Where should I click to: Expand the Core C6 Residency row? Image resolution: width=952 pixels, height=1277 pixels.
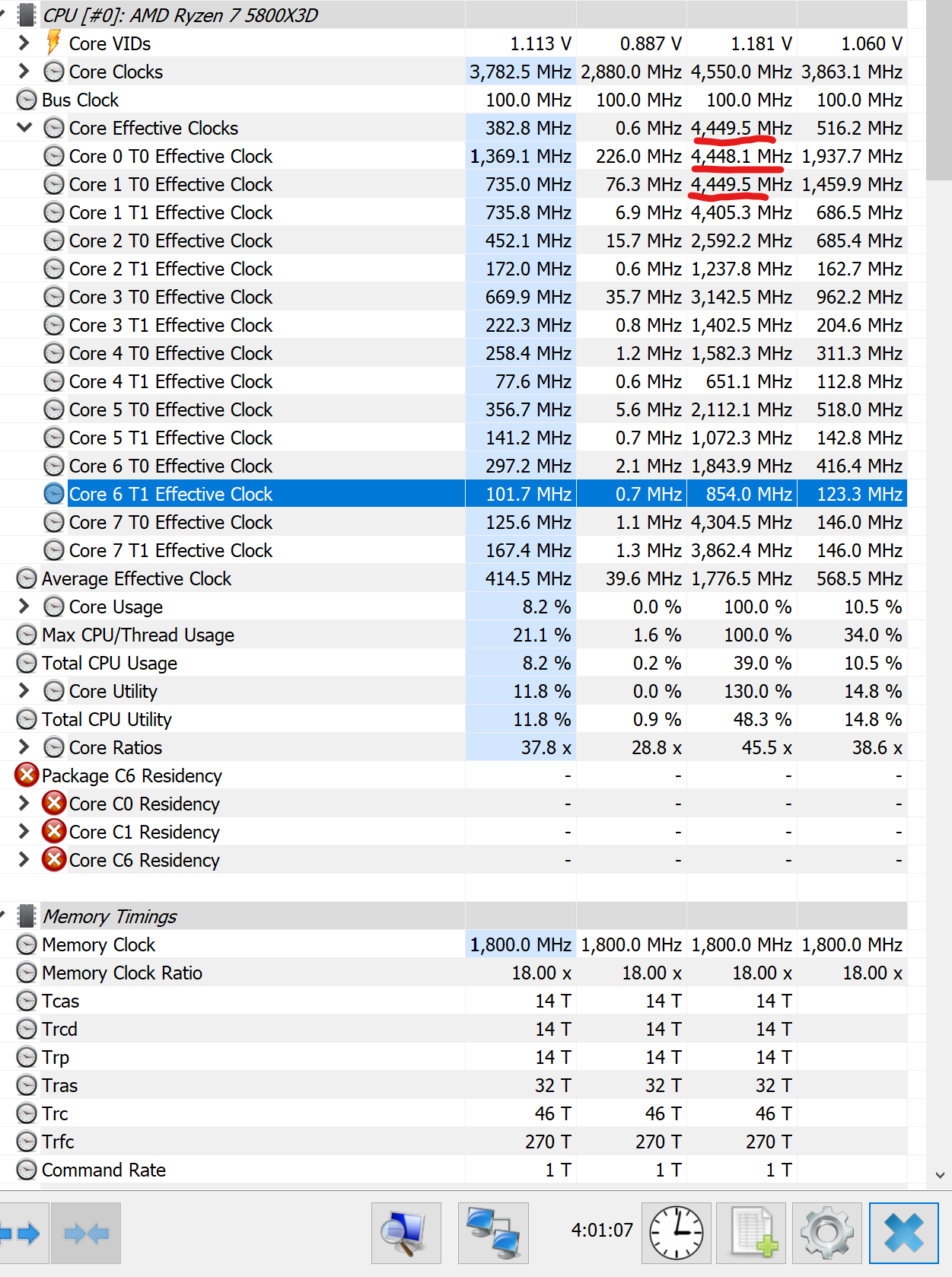coord(24,860)
